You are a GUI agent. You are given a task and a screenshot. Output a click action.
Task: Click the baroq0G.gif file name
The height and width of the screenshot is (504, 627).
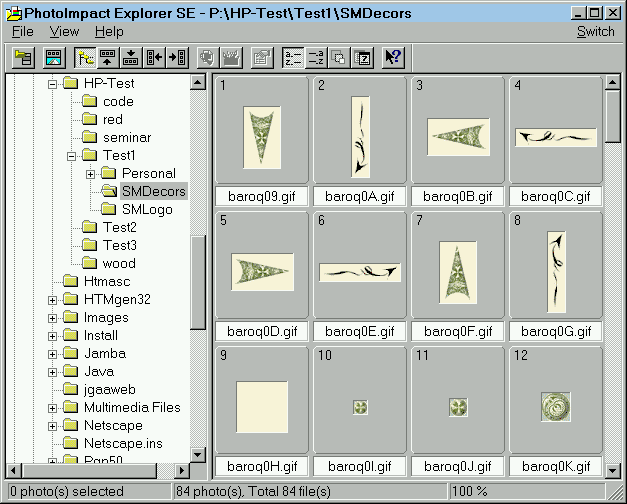tap(556, 332)
